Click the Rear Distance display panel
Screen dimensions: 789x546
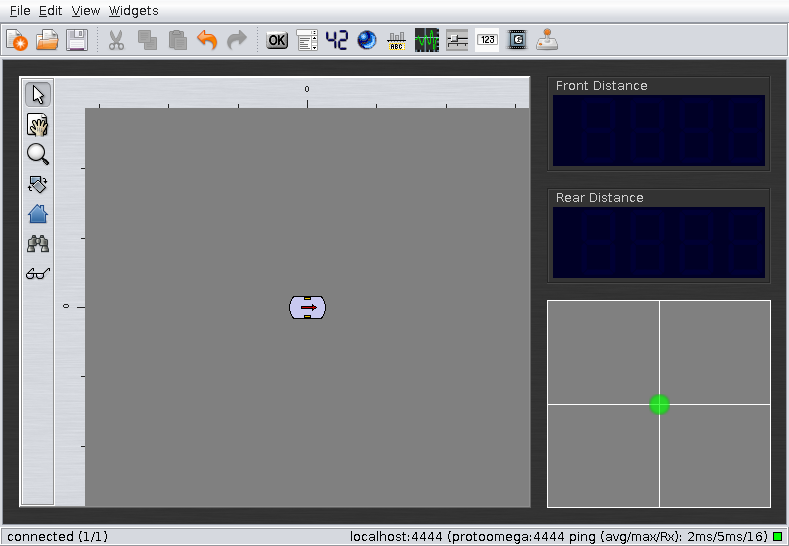pos(659,243)
